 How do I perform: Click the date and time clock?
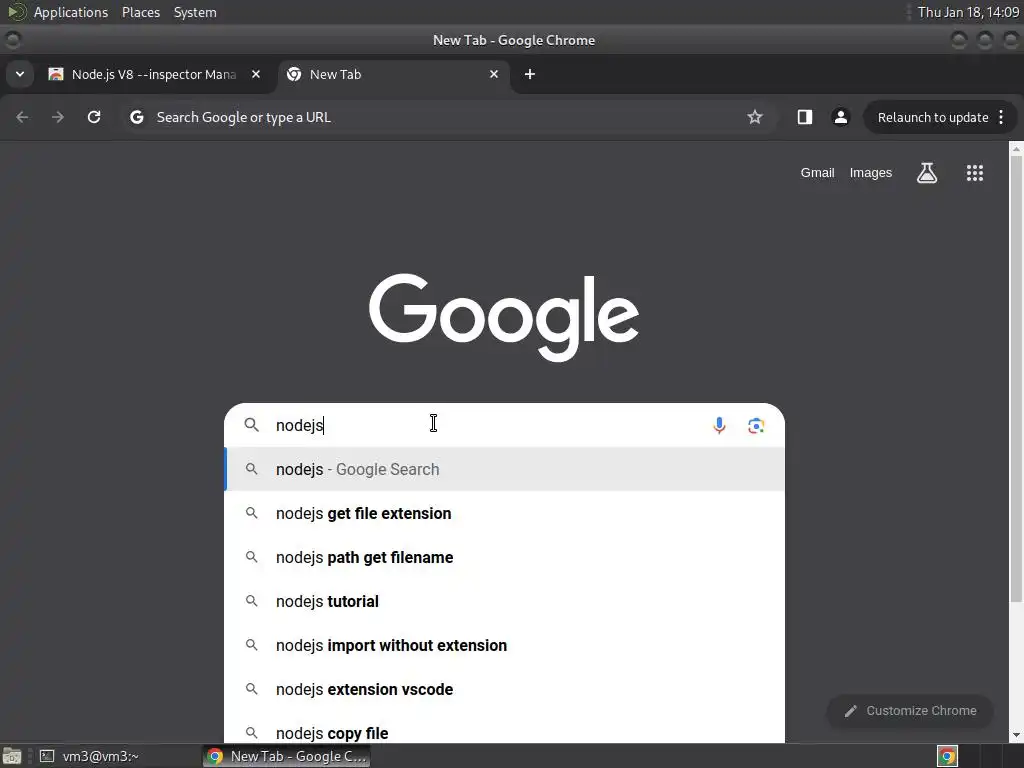(x=968, y=12)
